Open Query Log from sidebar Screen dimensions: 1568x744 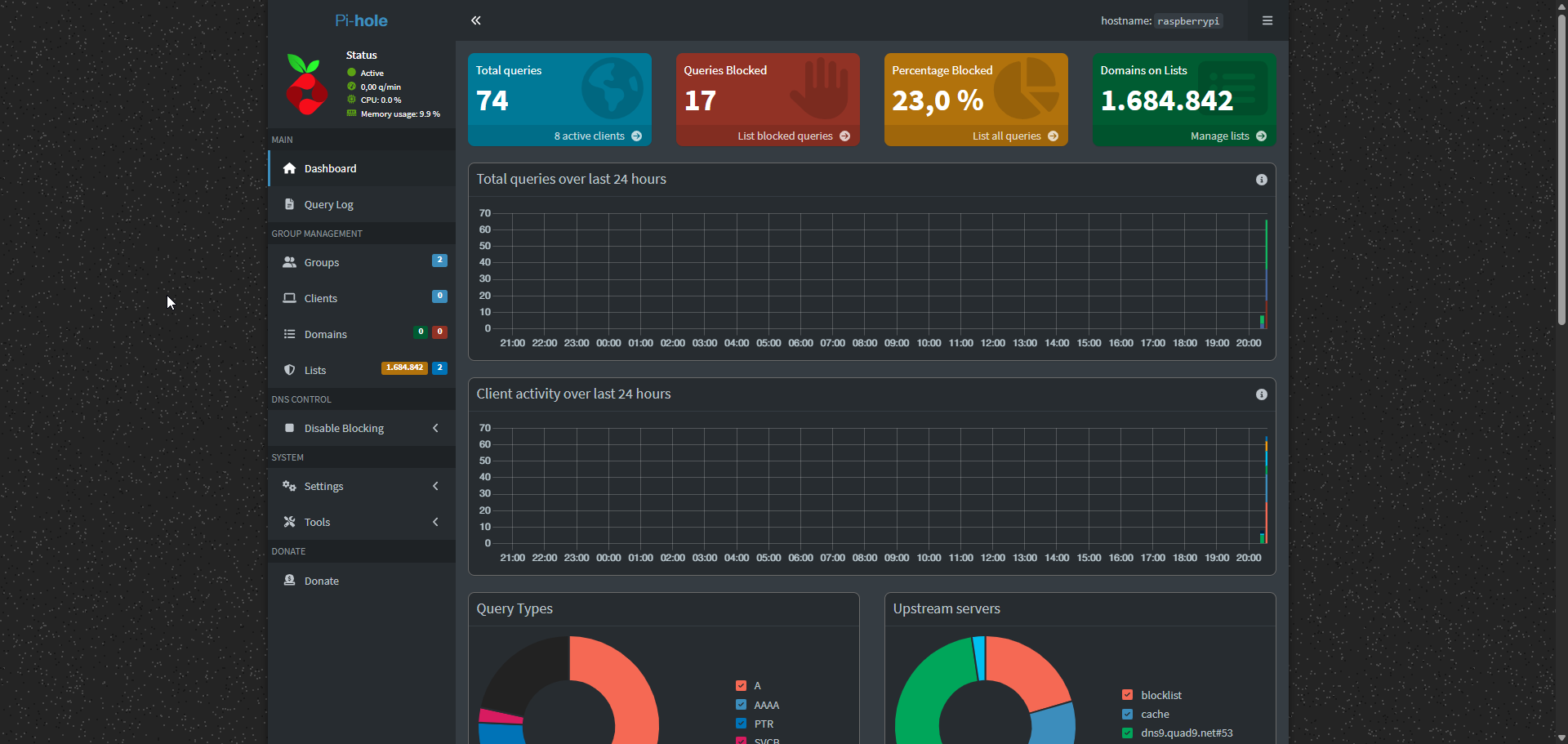tap(328, 205)
